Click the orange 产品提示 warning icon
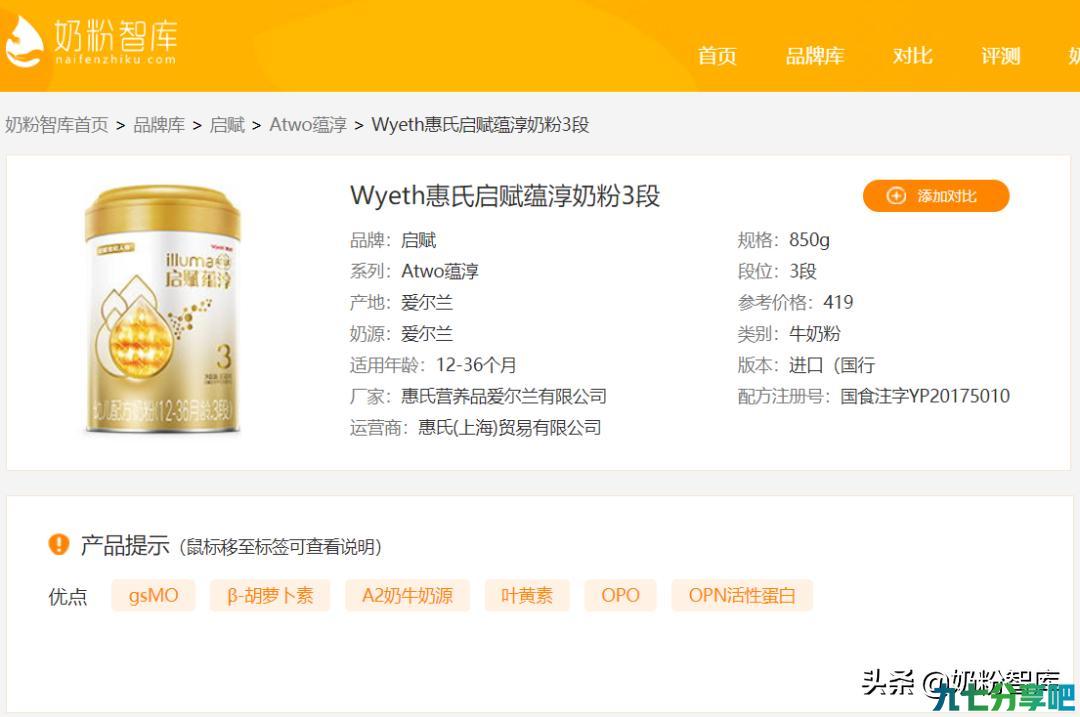 (59, 544)
